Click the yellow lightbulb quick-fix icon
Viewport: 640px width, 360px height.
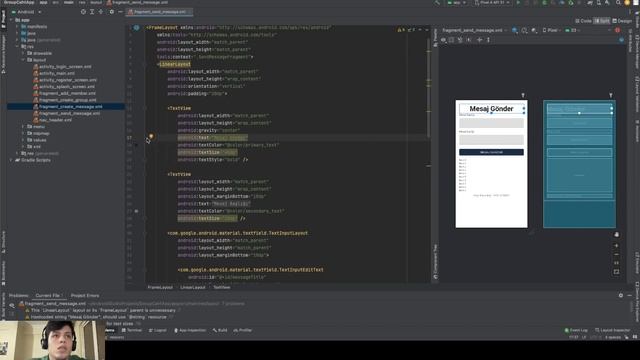(151, 136)
